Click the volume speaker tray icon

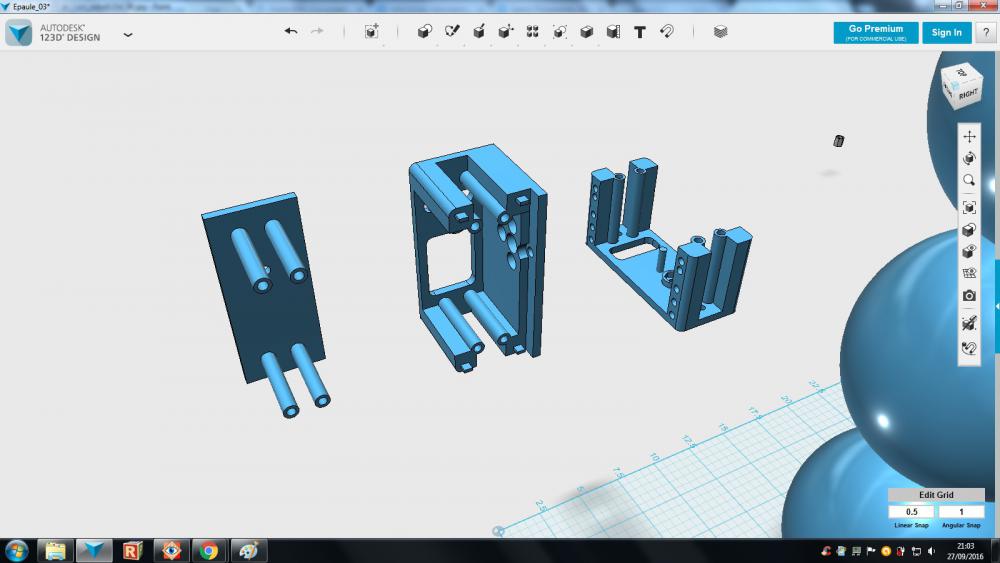click(x=932, y=551)
